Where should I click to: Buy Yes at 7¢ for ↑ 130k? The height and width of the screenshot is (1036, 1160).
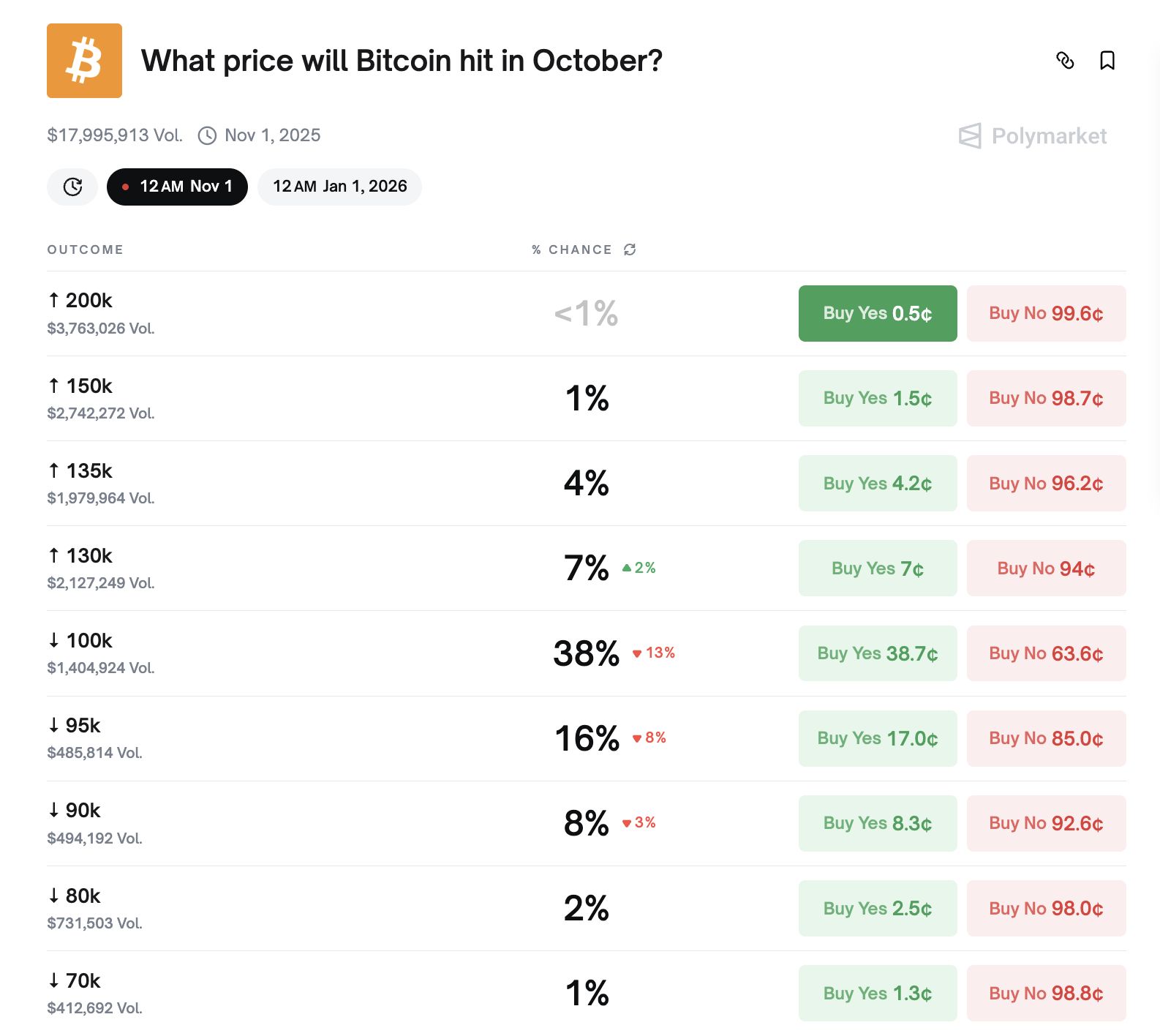[x=877, y=568]
